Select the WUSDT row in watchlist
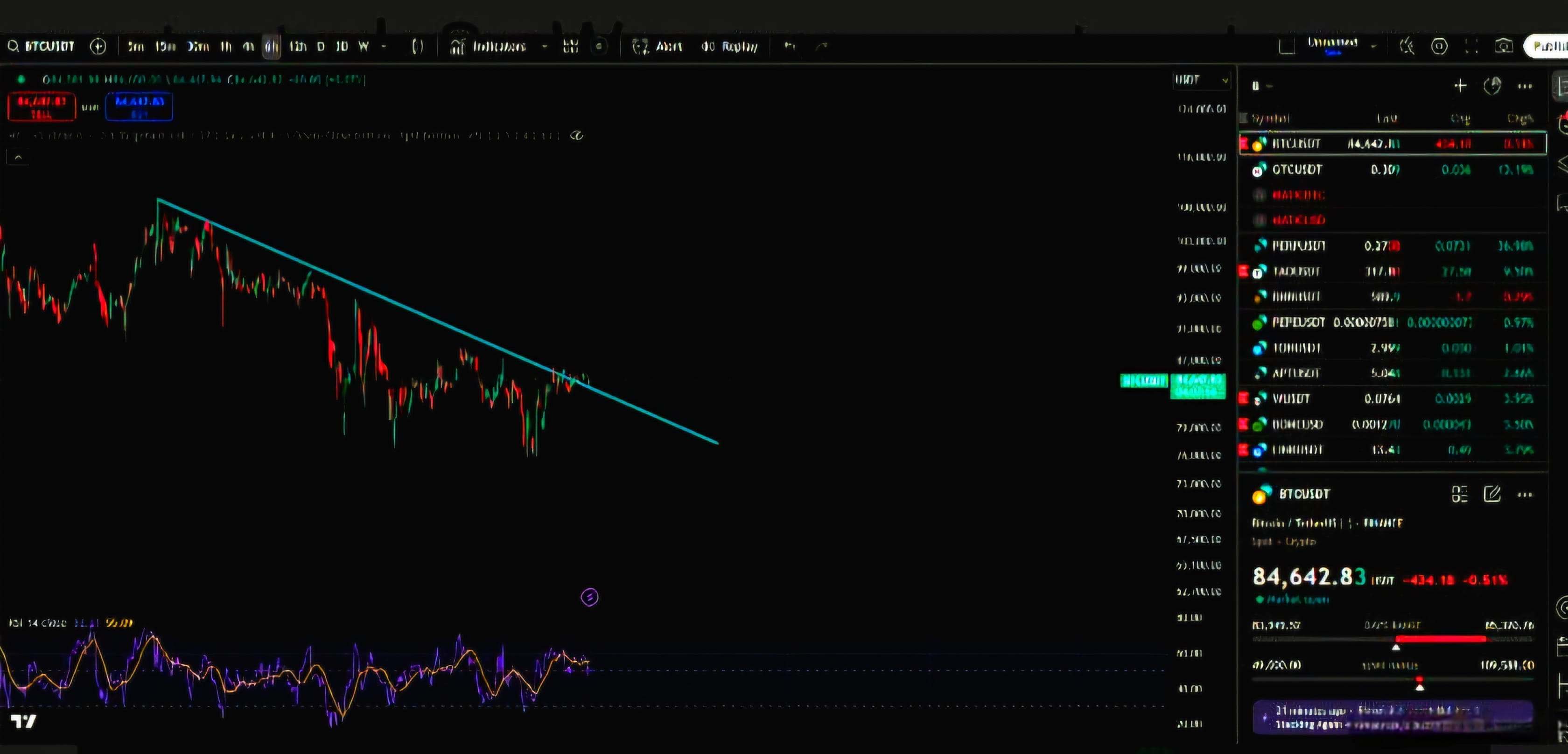This screenshot has width=1568, height=754. click(x=1393, y=398)
